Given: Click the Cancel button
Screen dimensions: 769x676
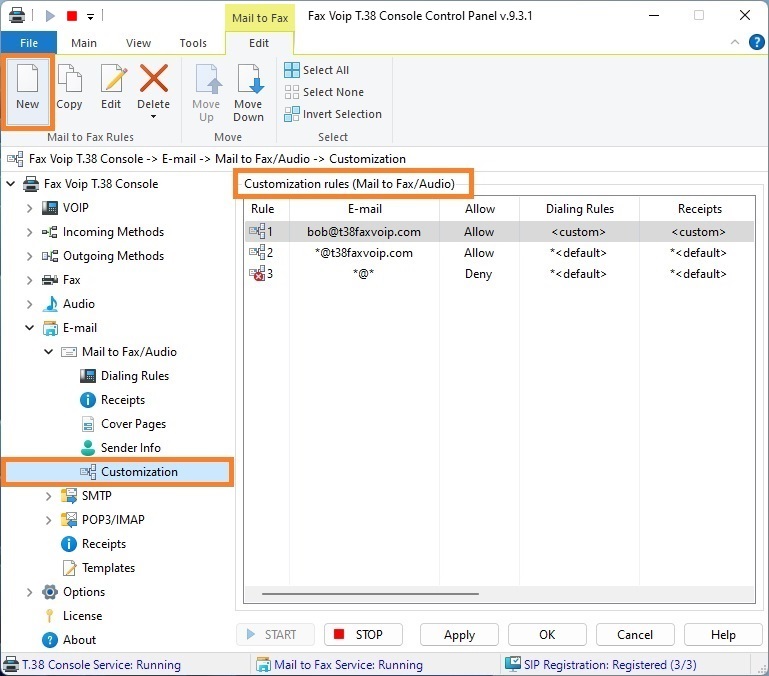Looking at the screenshot, I should (635, 635).
